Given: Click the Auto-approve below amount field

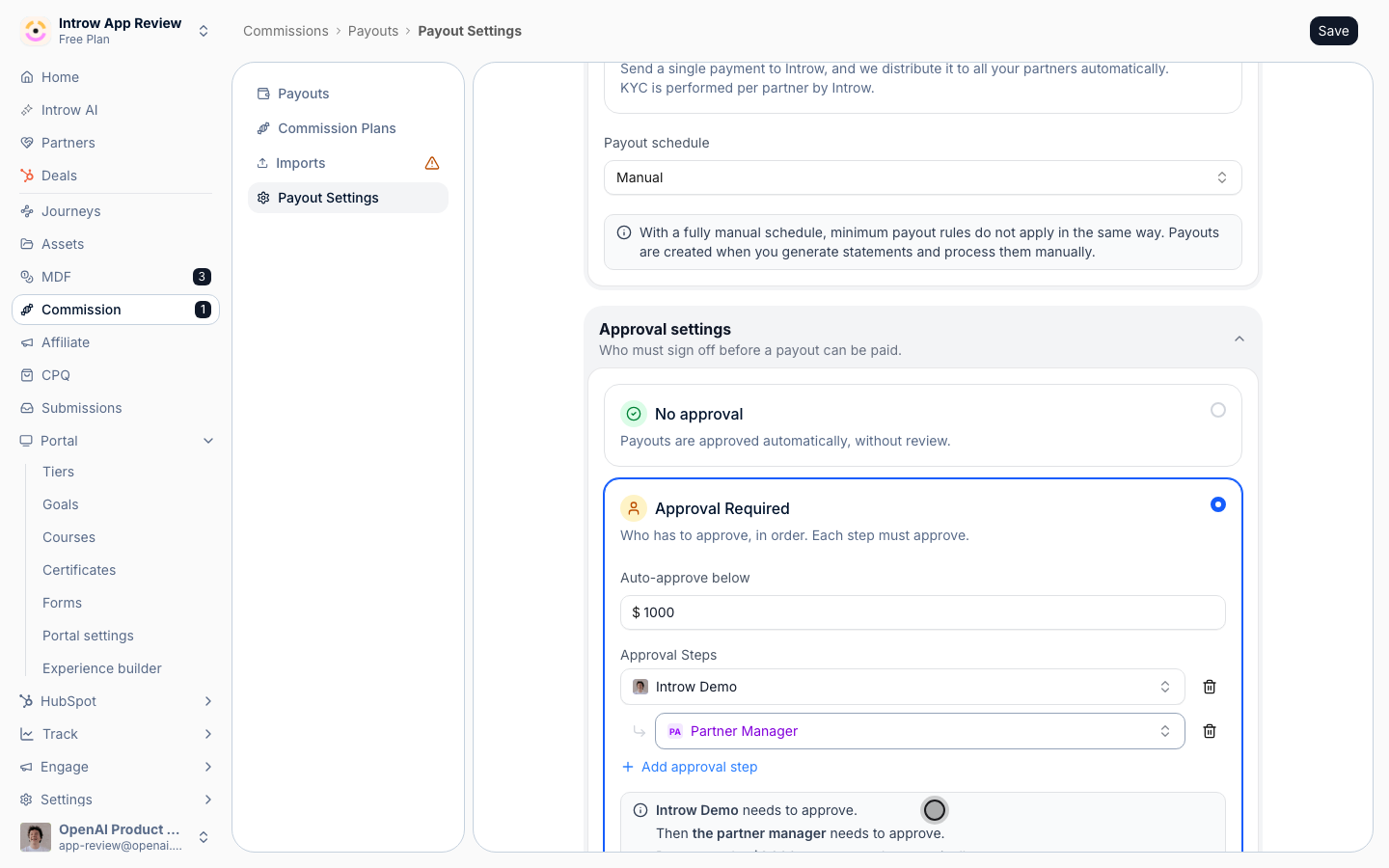Looking at the screenshot, I should (923, 612).
